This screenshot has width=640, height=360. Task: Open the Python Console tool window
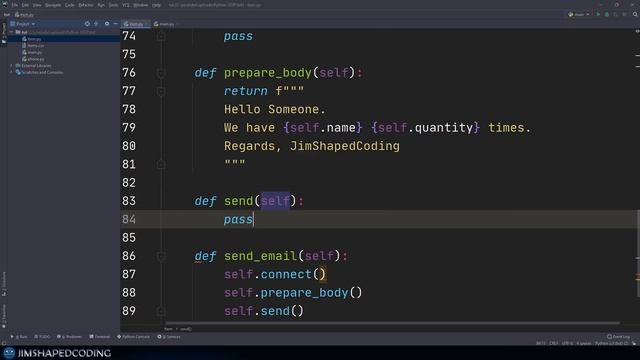133,337
